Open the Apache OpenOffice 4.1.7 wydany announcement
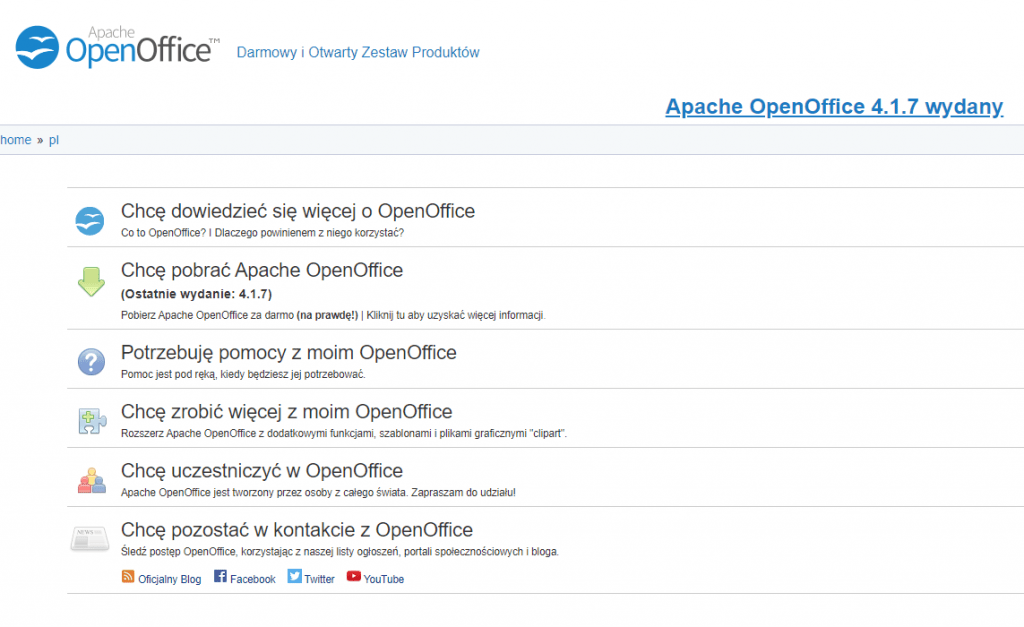 click(835, 106)
